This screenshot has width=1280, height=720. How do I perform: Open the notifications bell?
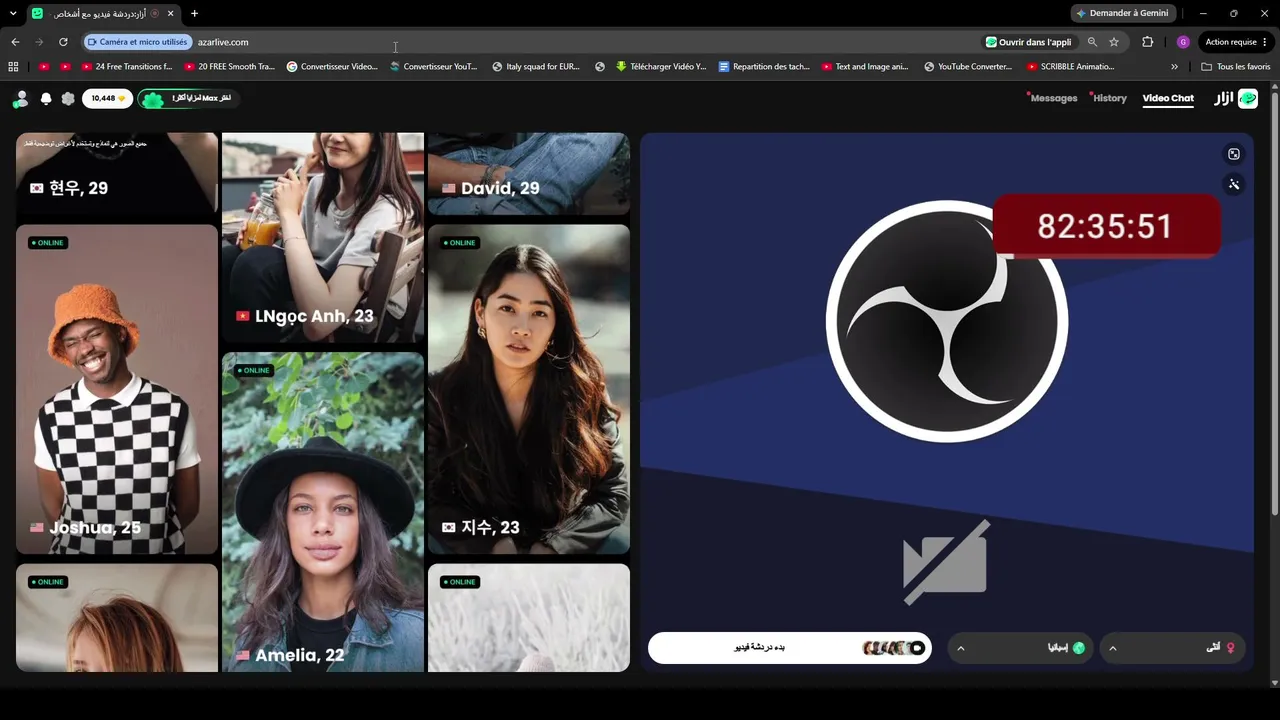pyautogui.click(x=46, y=99)
